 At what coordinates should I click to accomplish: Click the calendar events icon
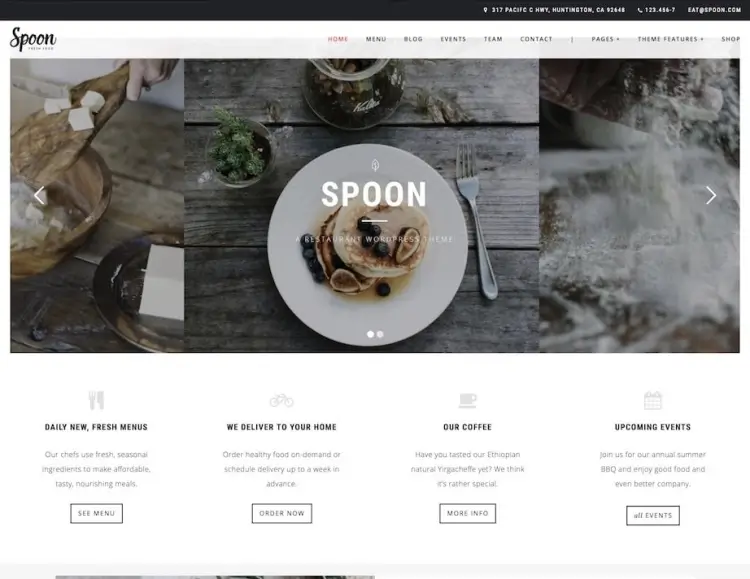pyautogui.click(x=652, y=401)
